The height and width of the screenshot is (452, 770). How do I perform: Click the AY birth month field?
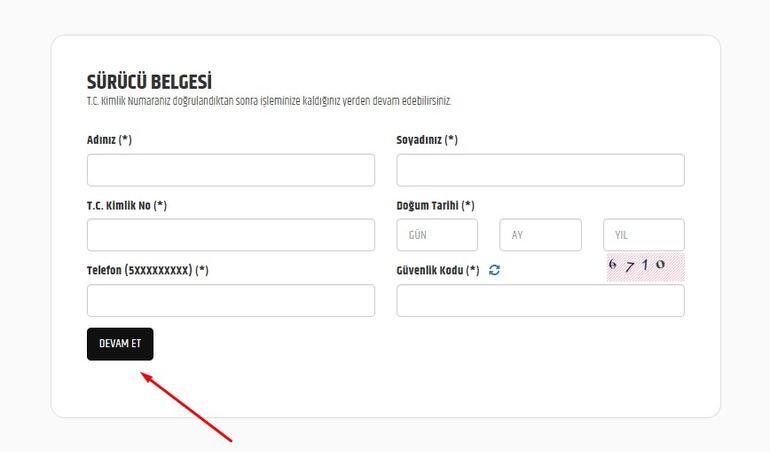click(x=540, y=235)
